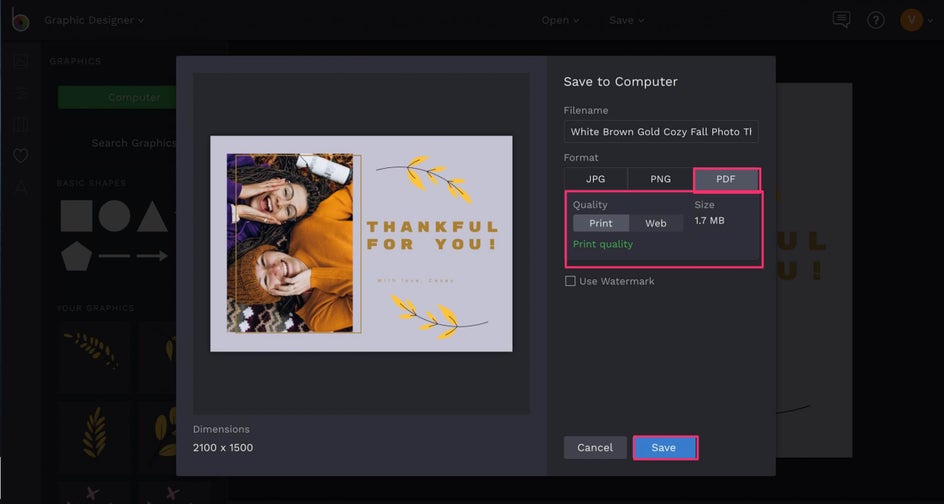Enable the Use Watermark checkbox
This screenshot has width=944, height=504.
[570, 281]
